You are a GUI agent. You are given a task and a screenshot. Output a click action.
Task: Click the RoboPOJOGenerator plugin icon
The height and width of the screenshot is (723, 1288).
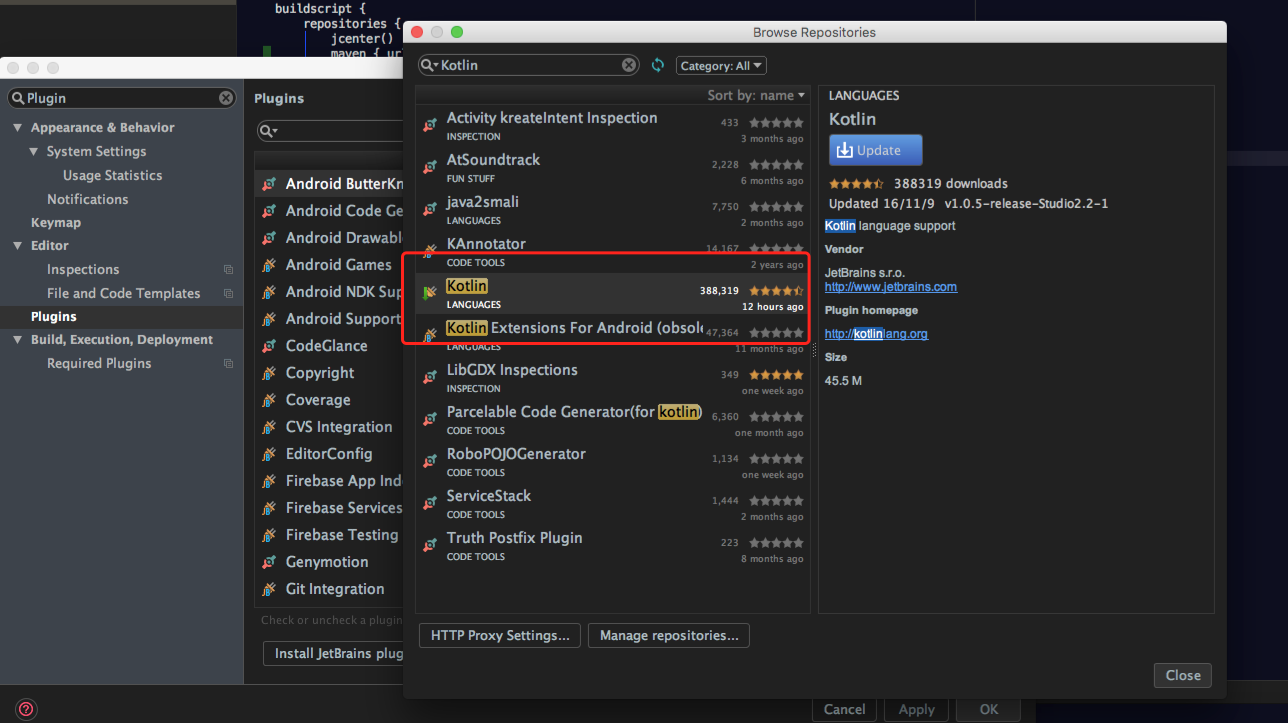(x=430, y=461)
